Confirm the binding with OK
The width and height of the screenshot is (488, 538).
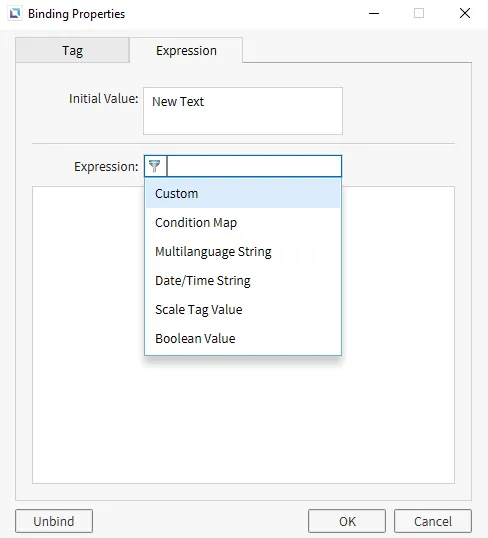point(347,521)
